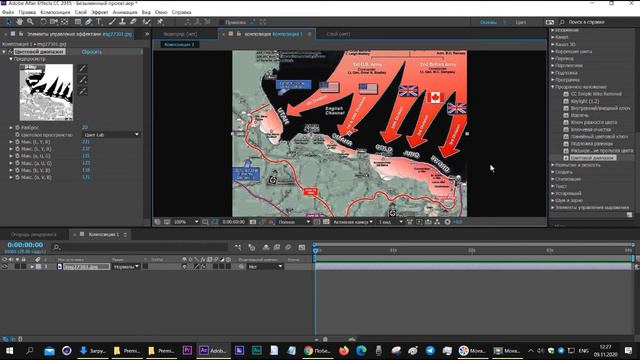This screenshot has height=360, width=640.
Task: Select the Selection arrow tool
Action: click(x=9, y=22)
